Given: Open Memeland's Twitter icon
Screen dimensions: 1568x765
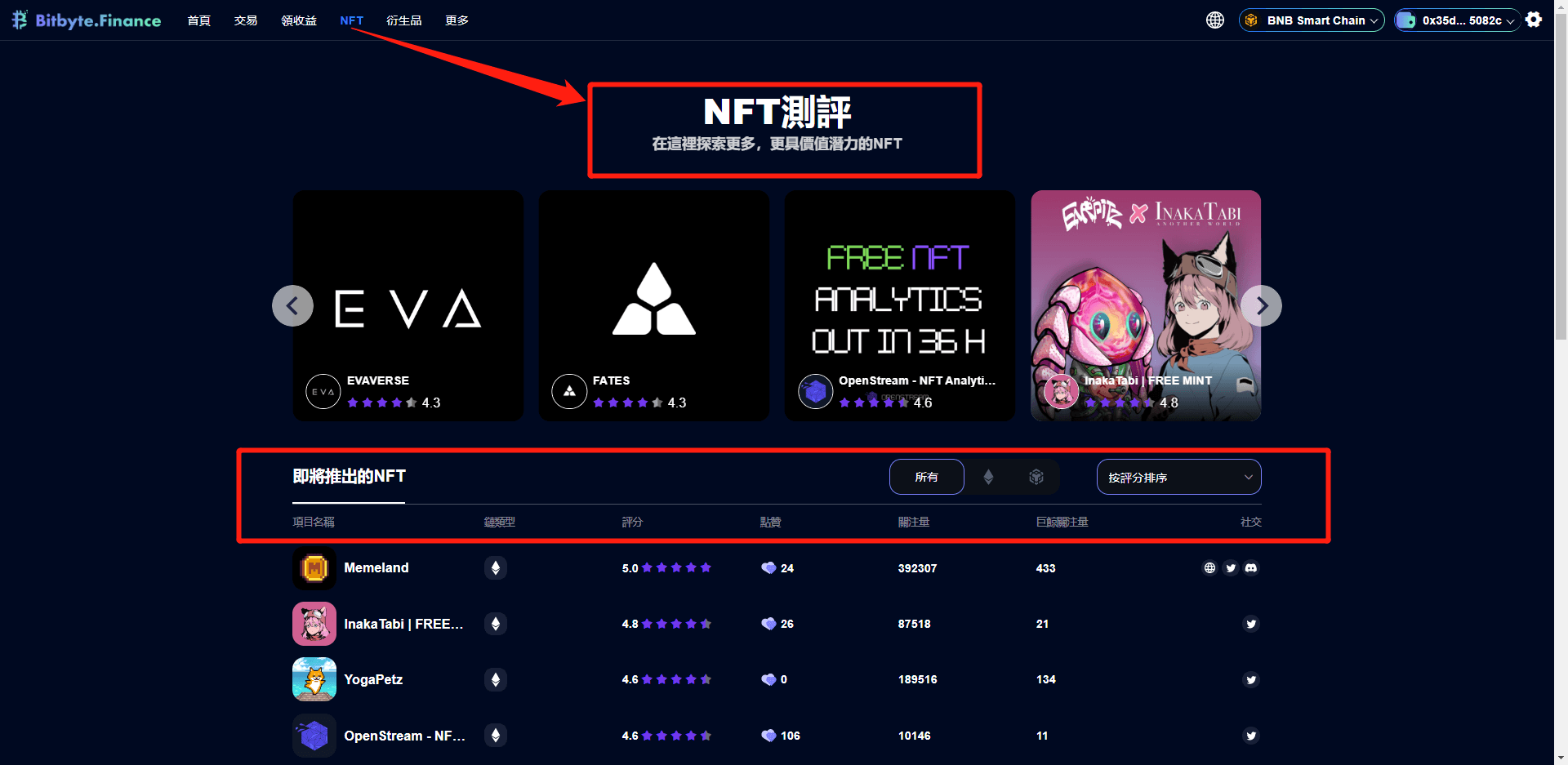Looking at the screenshot, I should click(1231, 568).
